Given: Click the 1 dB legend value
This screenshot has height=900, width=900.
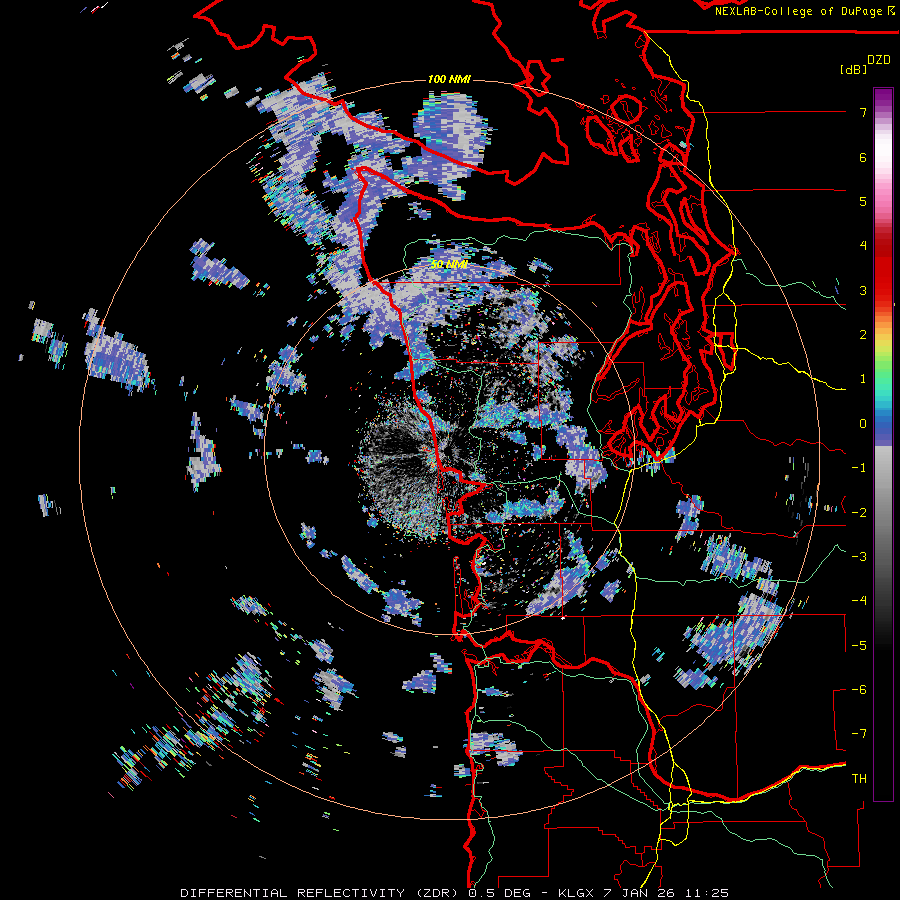Looking at the screenshot, I should click(863, 379).
